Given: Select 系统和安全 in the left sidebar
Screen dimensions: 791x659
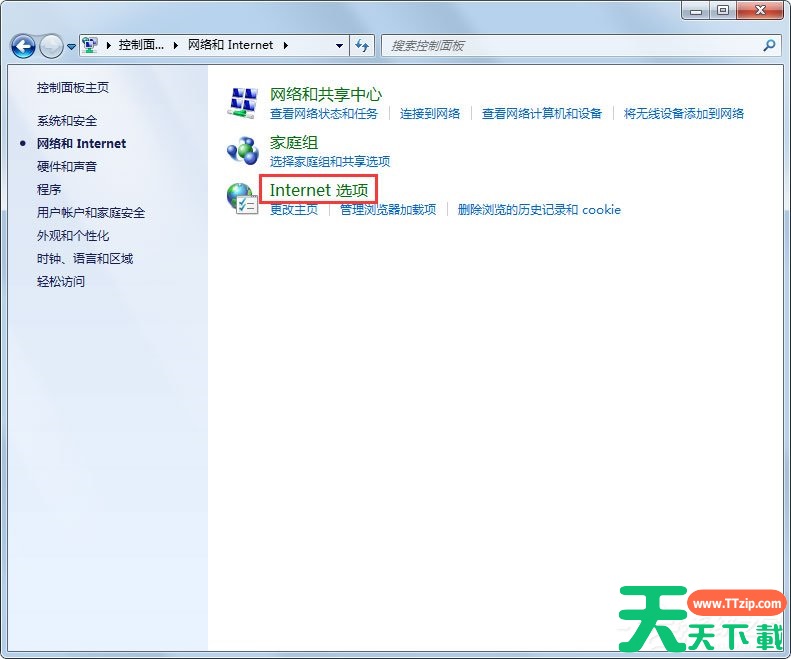Looking at the screenshot, I should click(x=67, y=121).
